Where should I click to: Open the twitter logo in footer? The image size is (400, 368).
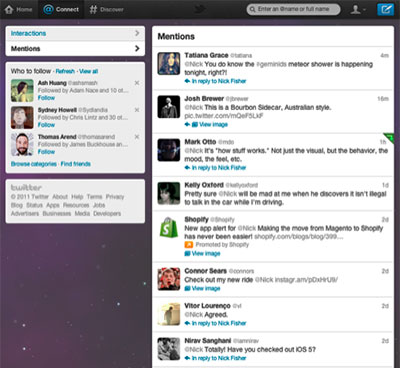(x=26, y=187)
